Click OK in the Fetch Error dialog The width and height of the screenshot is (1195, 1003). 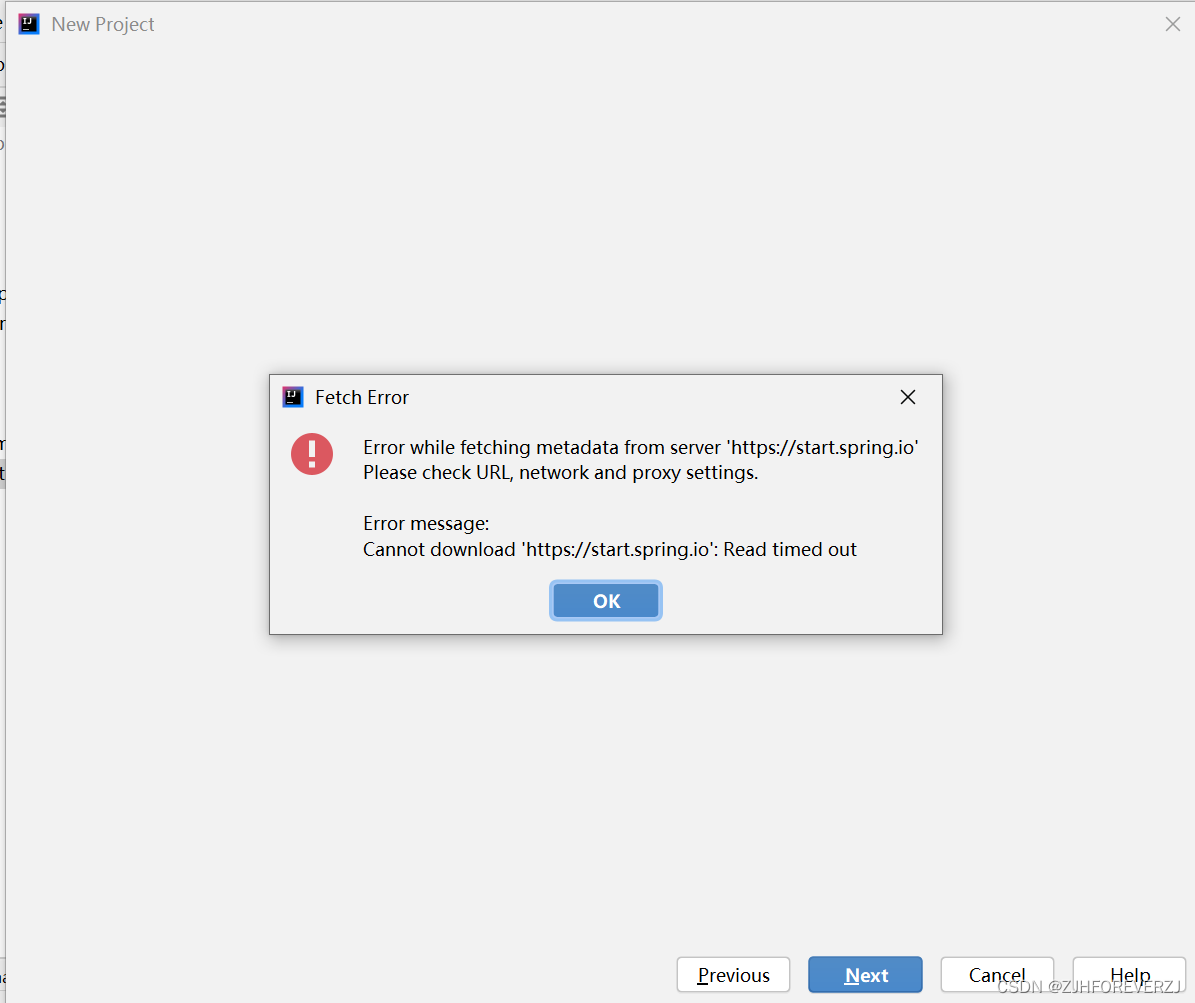click(x=606, y=601)
